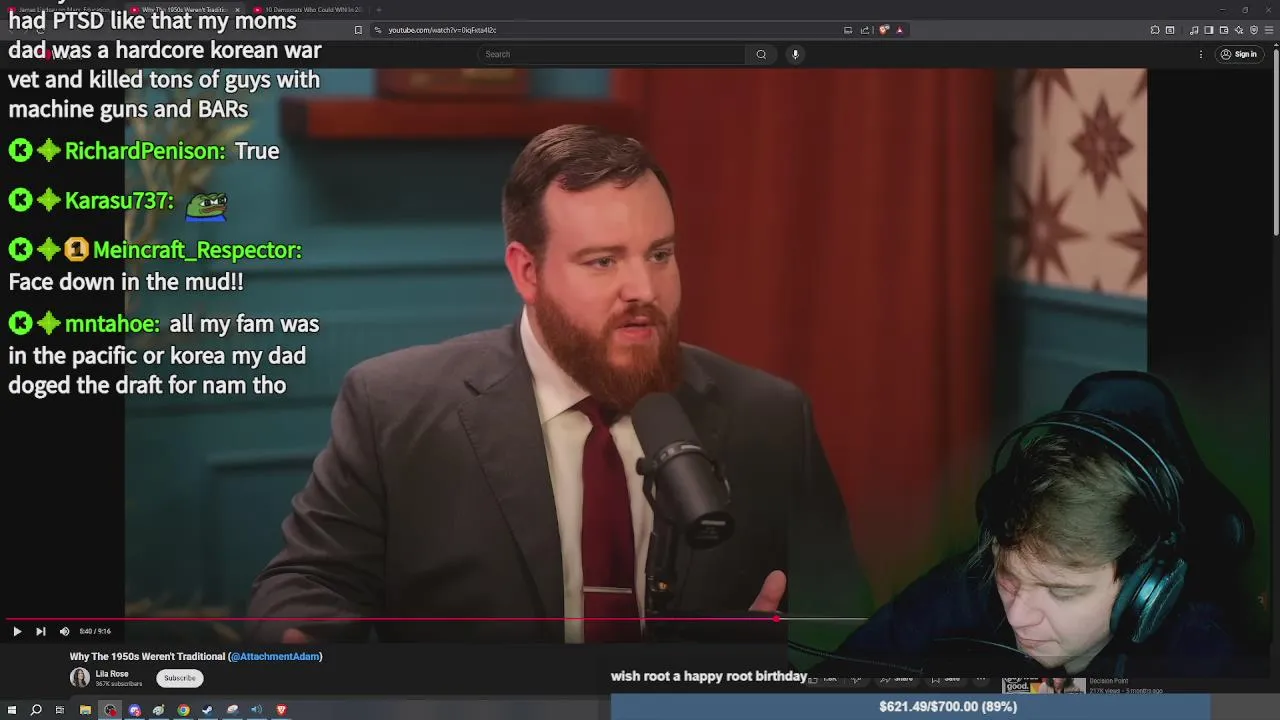1280x720 pixels.
Task: Open Brave Leo AI sparkle icon
Action: 1239,30
